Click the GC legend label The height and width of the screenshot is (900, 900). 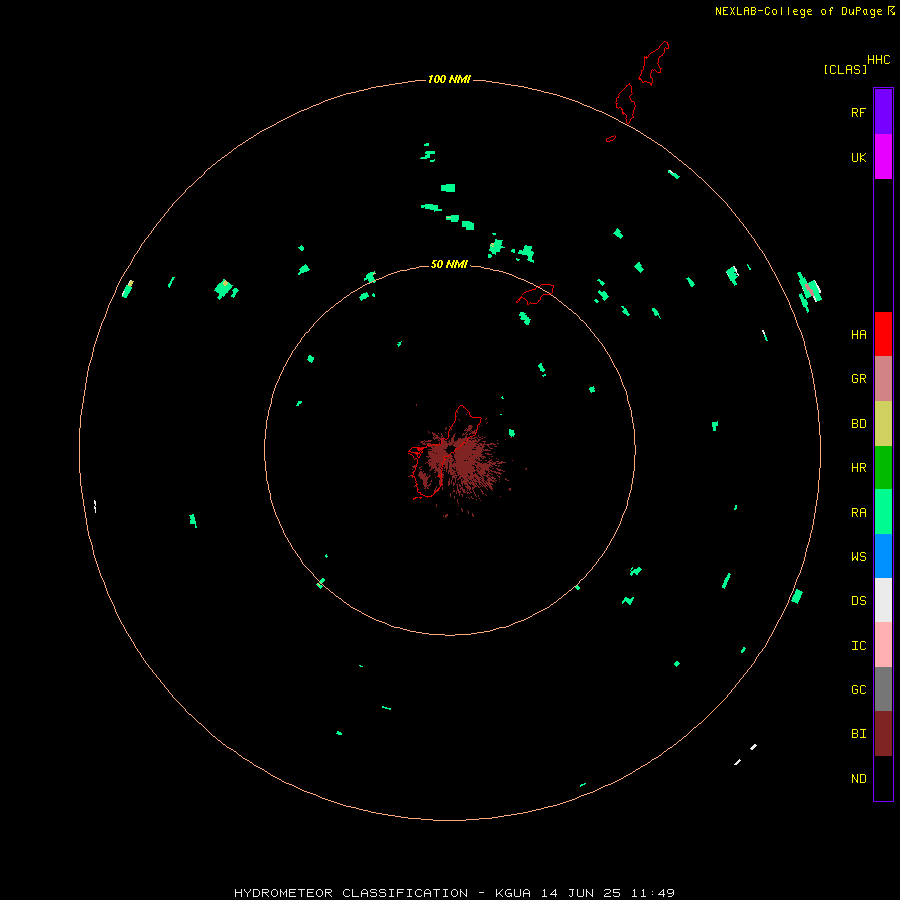(858, 690)
